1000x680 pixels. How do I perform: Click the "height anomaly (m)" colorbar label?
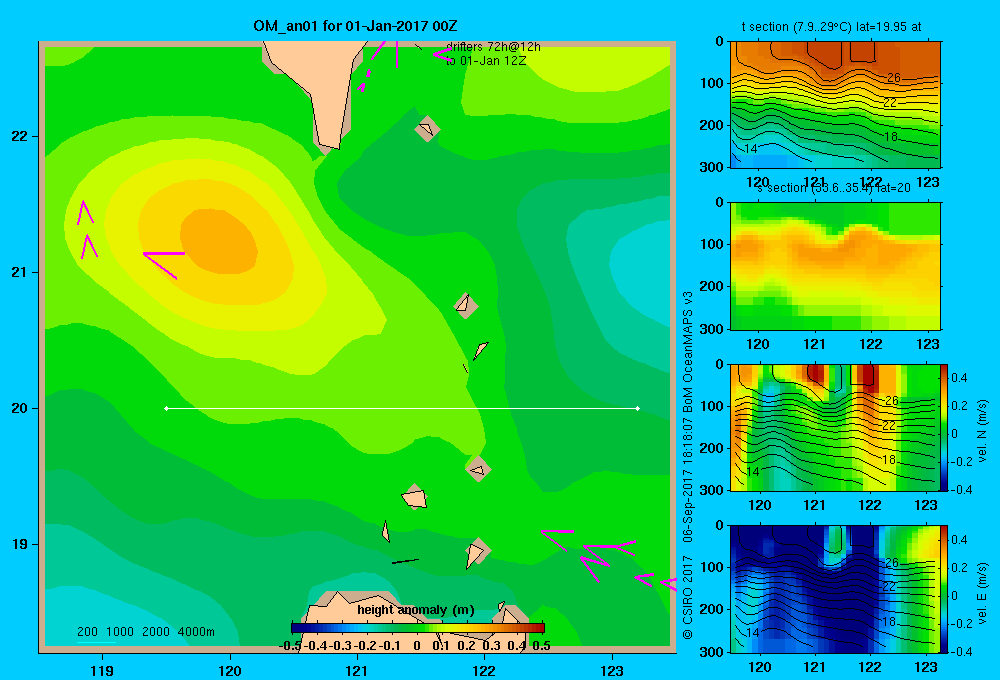[415, 610]
